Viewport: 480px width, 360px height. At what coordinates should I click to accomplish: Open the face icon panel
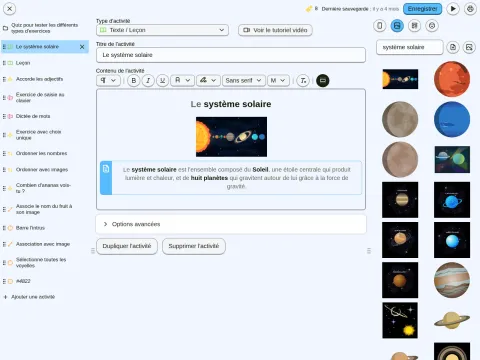[x=432, y=26]
